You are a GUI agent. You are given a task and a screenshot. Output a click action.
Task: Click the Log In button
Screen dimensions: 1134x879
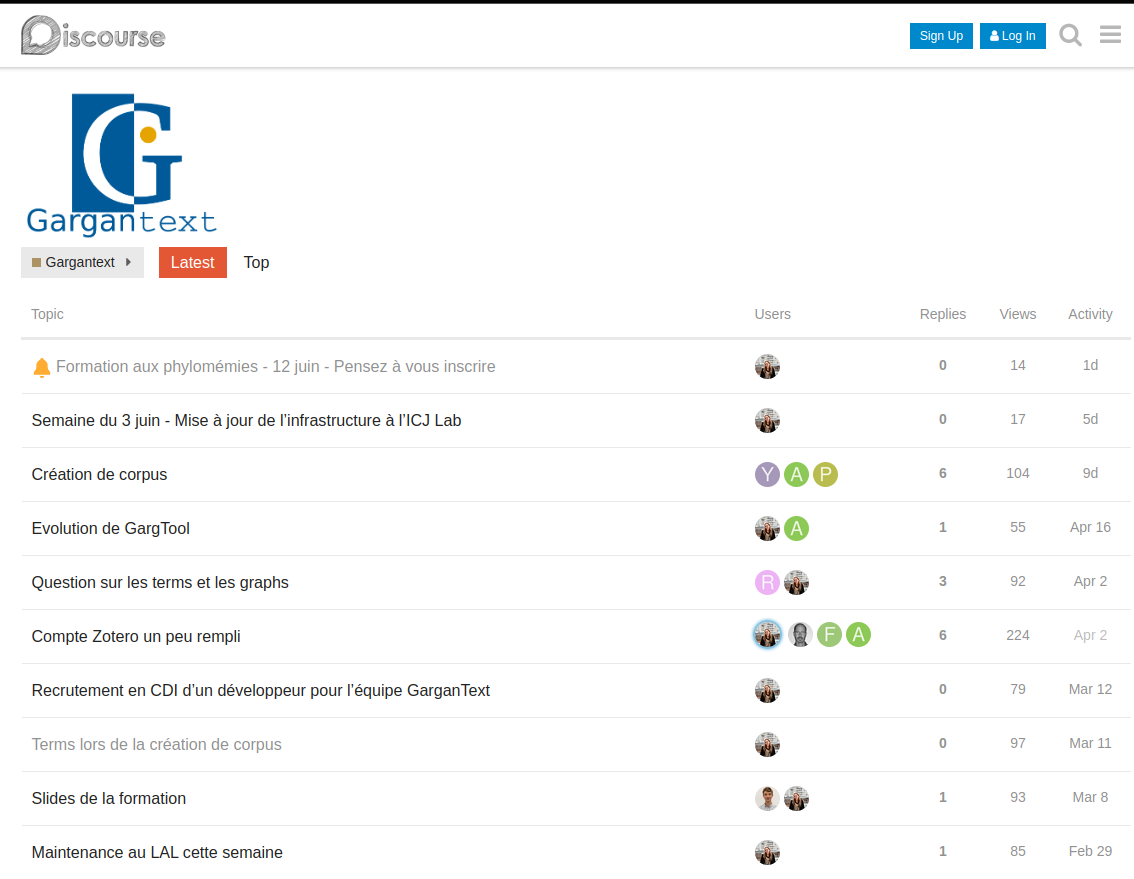tap(1012, 35)
